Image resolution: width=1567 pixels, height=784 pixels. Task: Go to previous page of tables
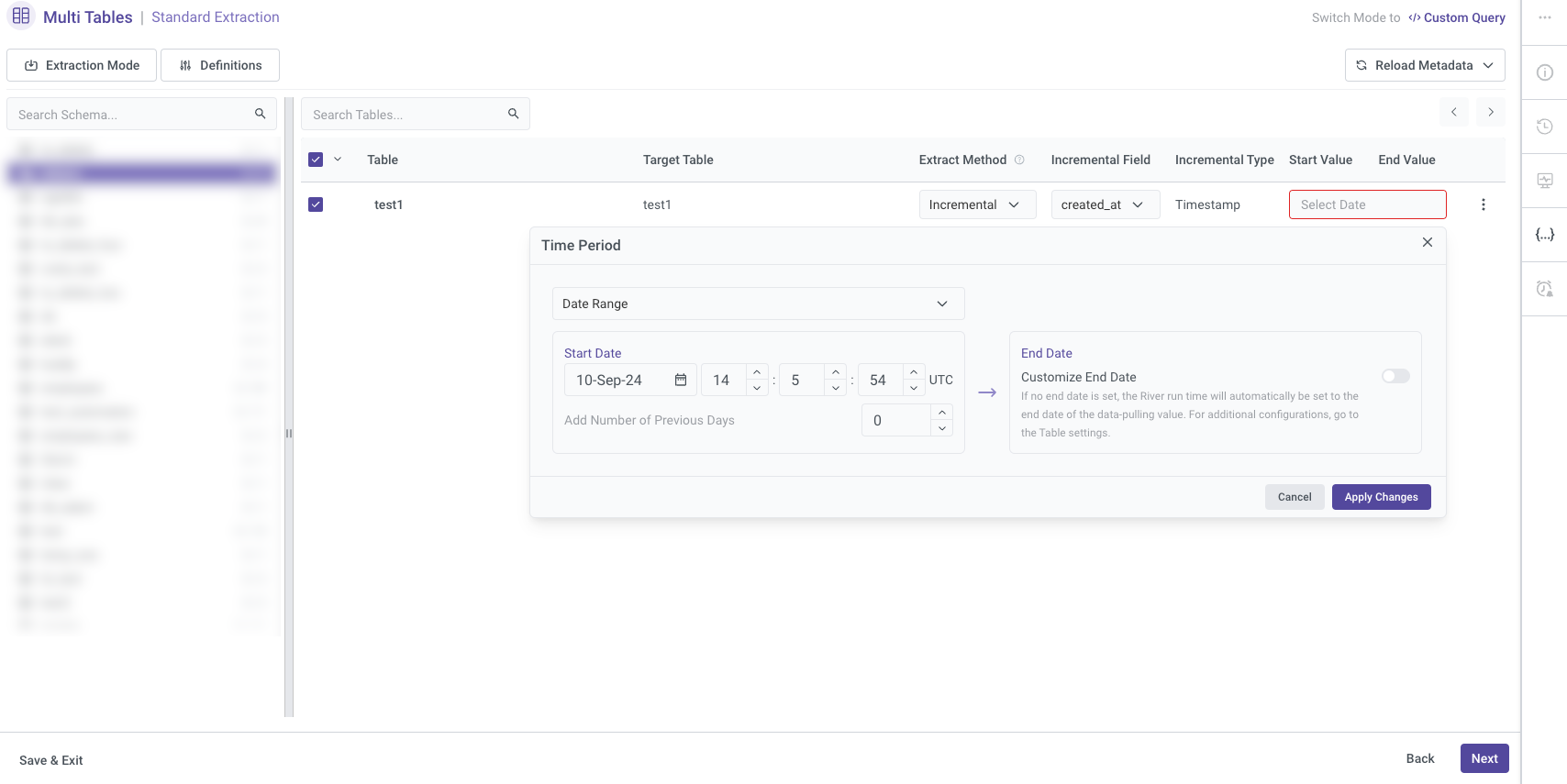(x=1454, y=112)
